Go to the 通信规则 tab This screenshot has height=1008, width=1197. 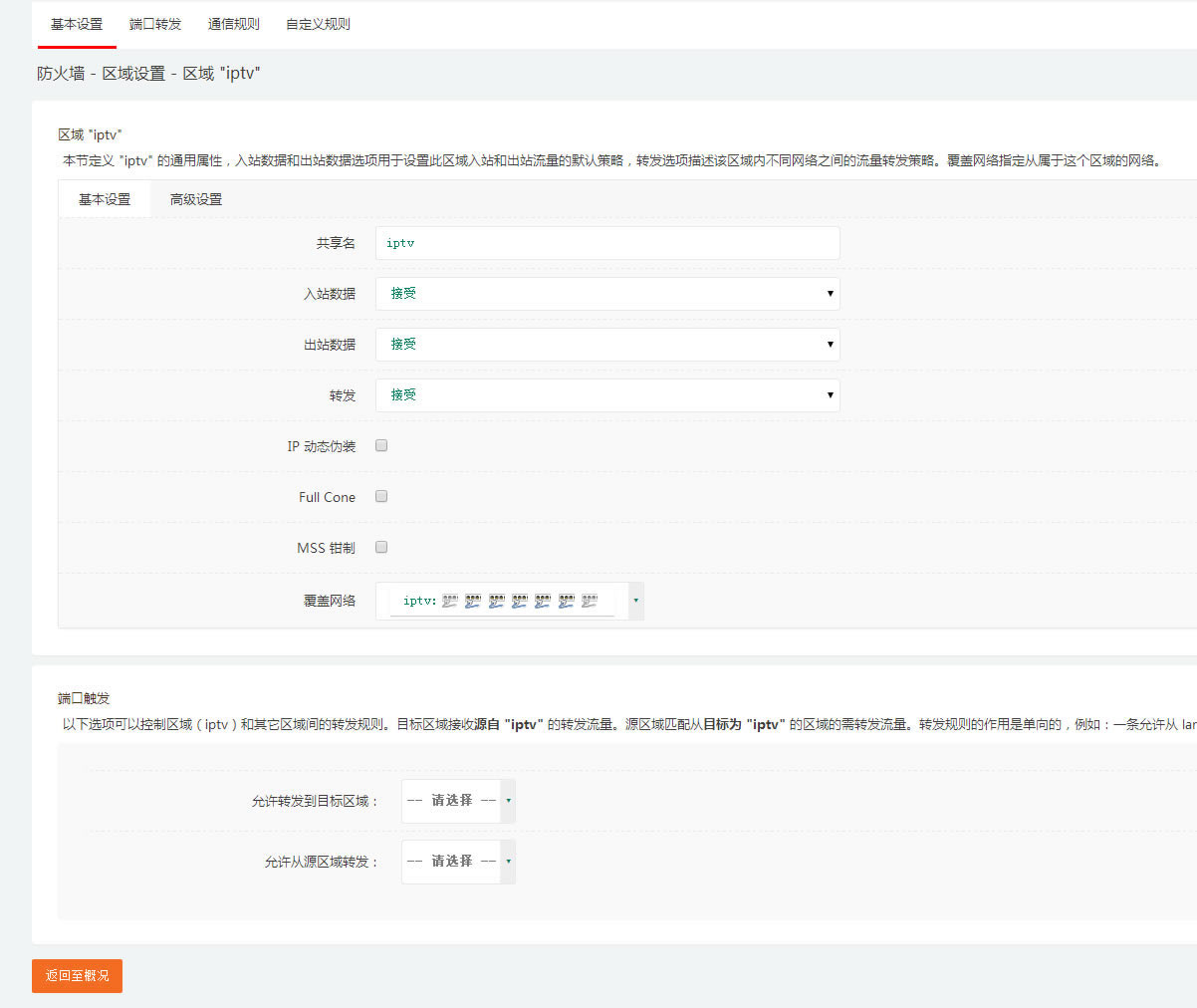(x=234, y=24)
